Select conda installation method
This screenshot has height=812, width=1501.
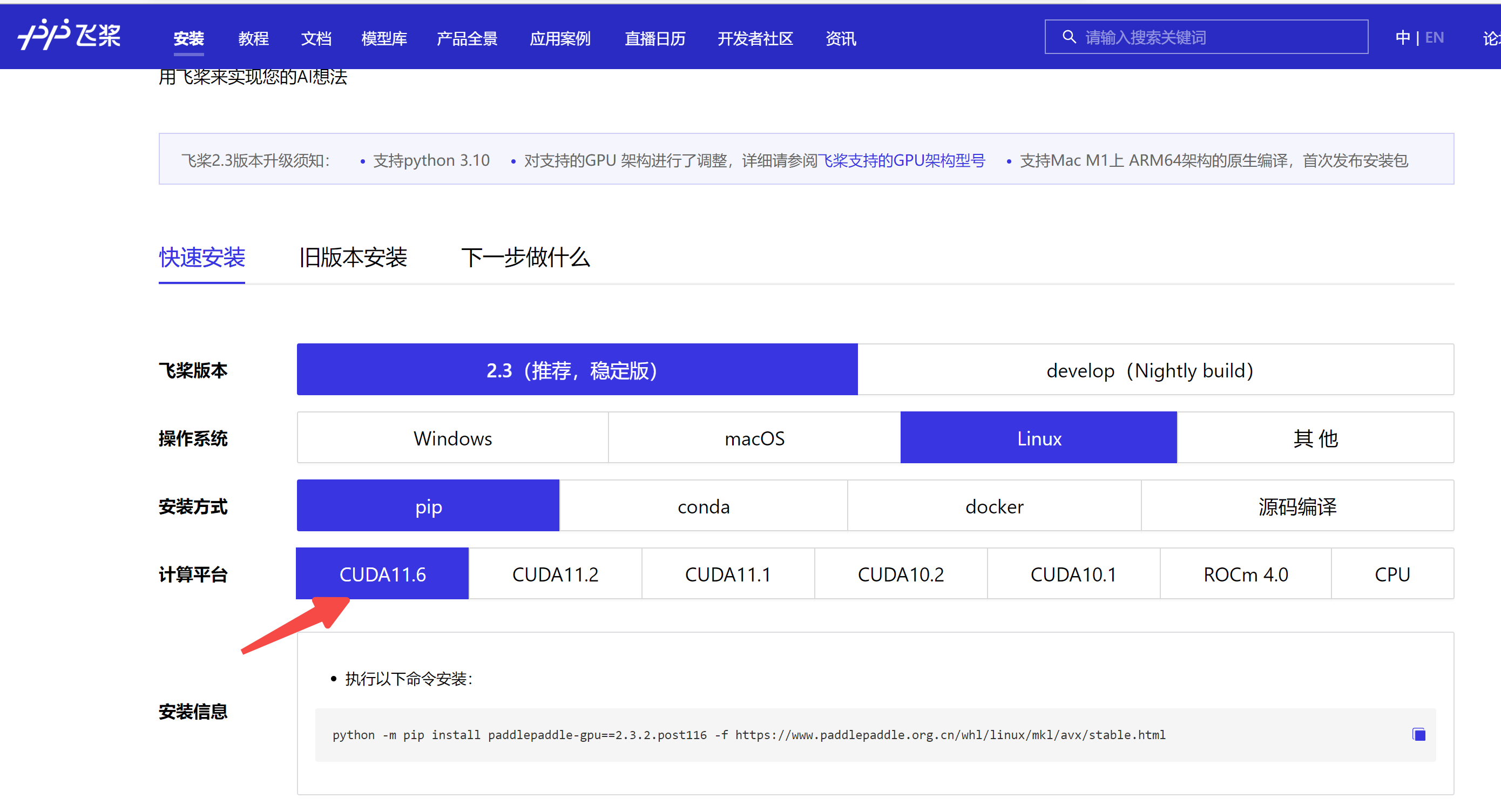click(x=704, y=505)
